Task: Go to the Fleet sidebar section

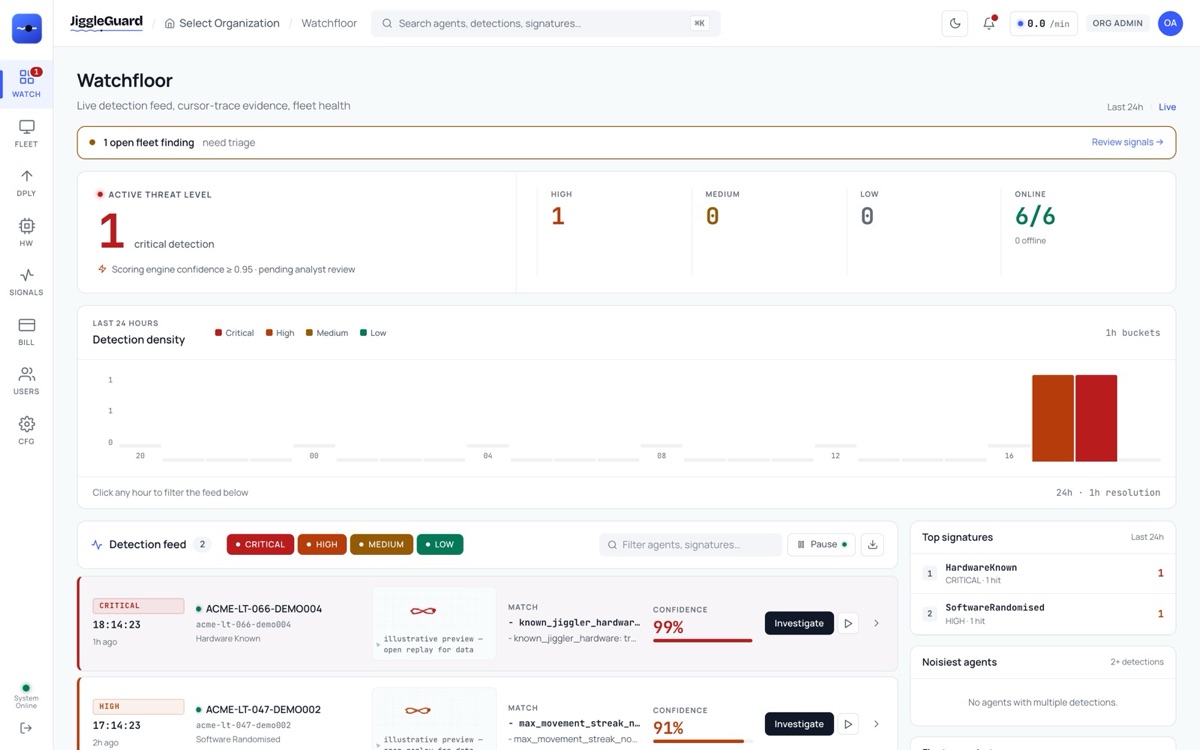Action: coord(26,133)
